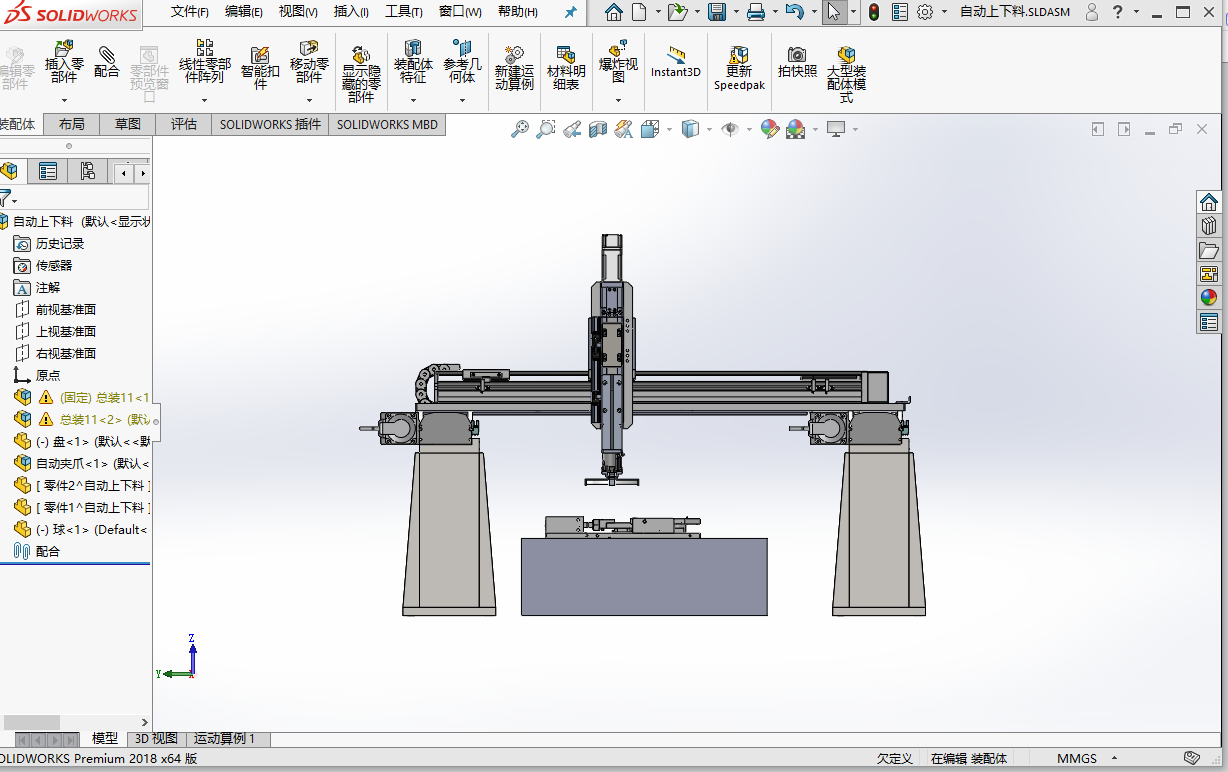Open ConfigurationManager tab in left panel
1228x772 pixels.
[x=87, y=171]
